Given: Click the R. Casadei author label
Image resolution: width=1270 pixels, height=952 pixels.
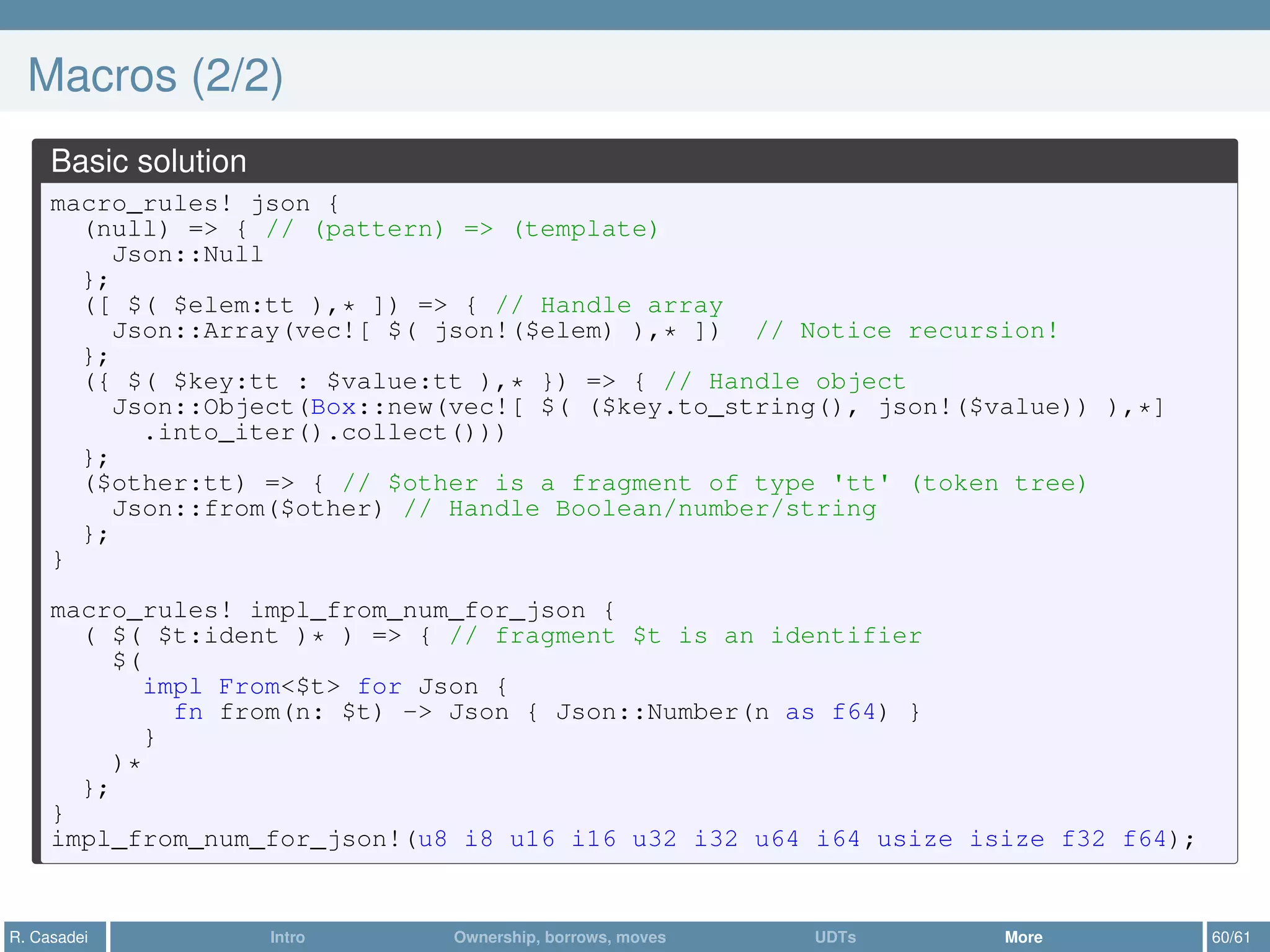Looking at the screenshot, I should tap(49, 937).
